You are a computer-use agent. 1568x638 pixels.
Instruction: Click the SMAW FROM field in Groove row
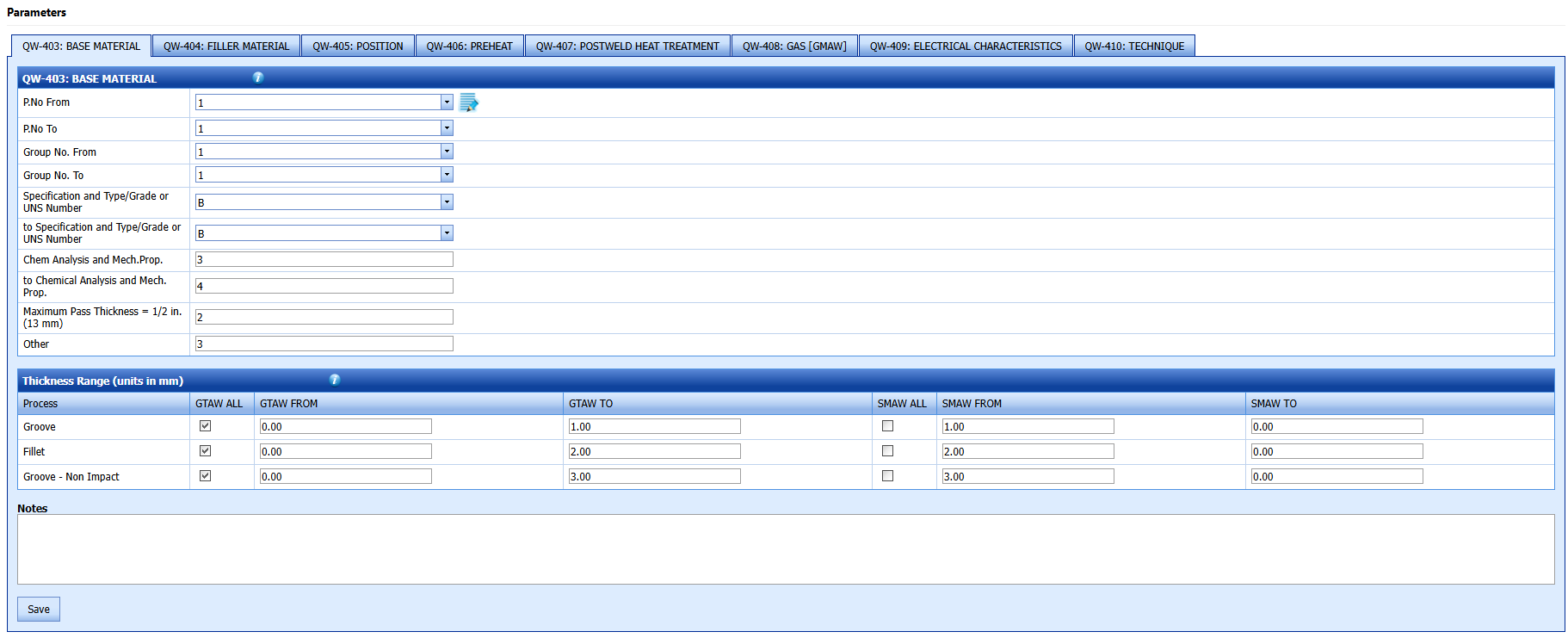(1028, 426)
